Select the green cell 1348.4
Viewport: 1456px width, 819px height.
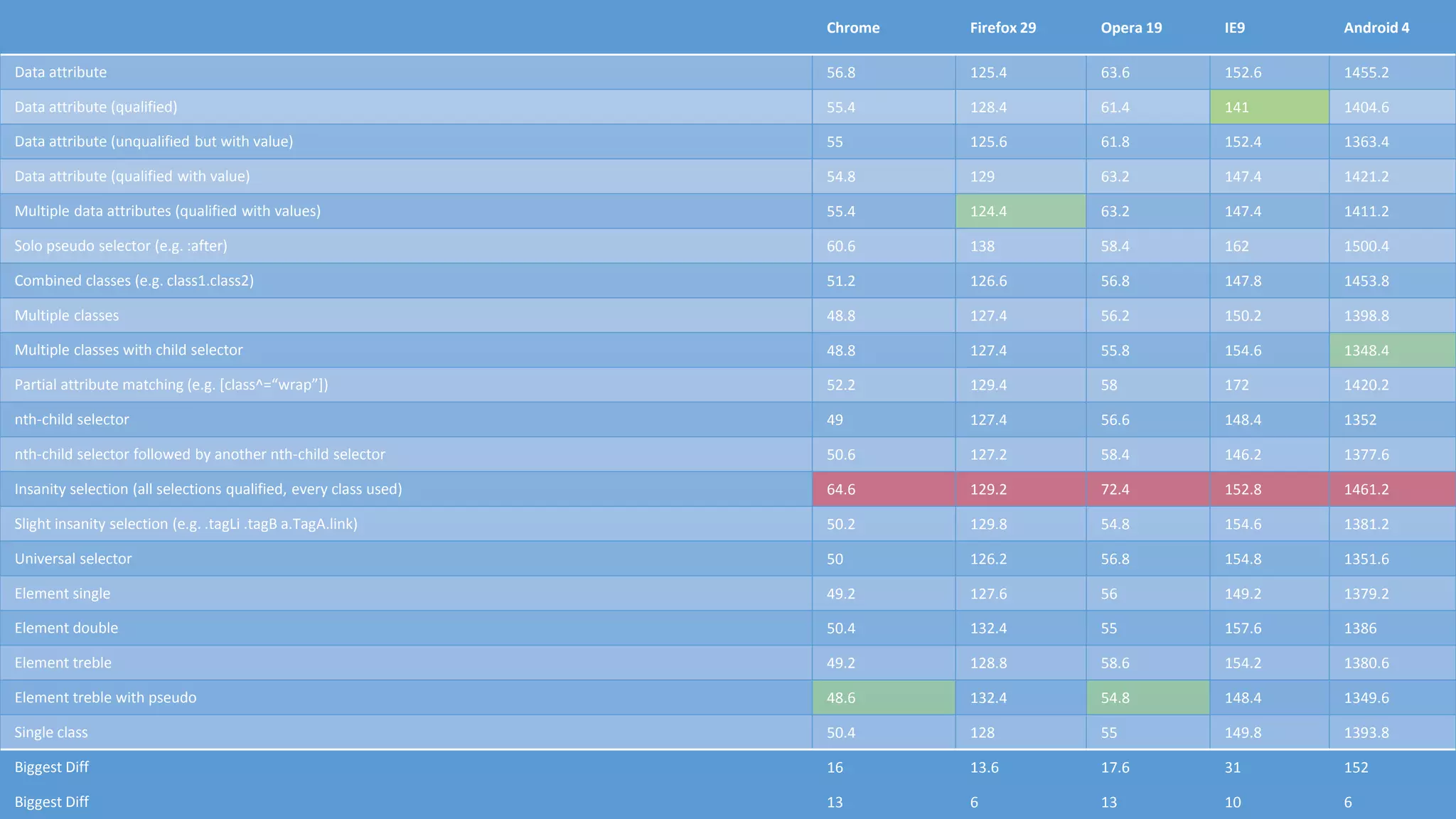coord(1392,350)
